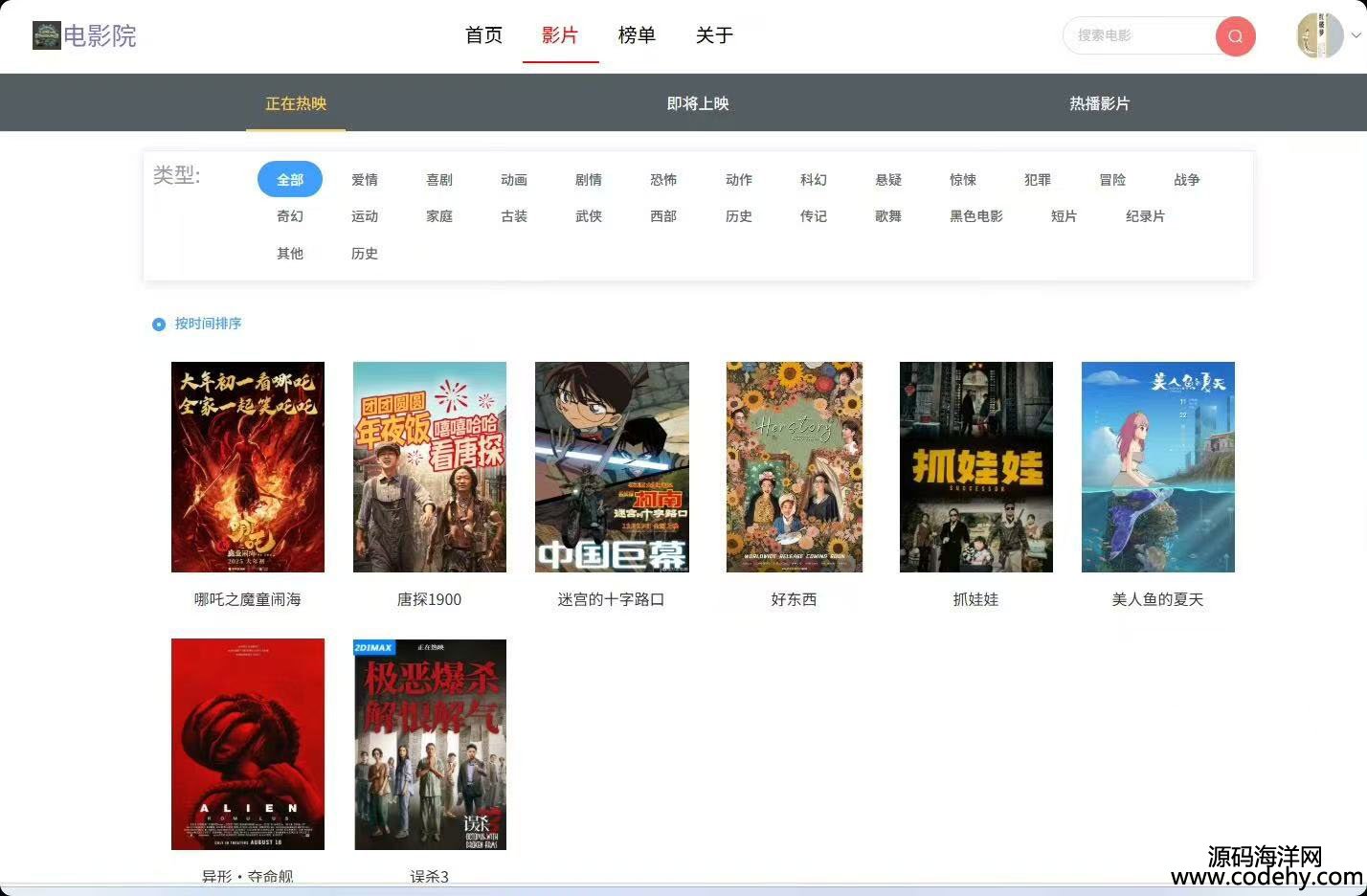Select the 全部 genre filter button
This screenshot has width=1367, height=896.
[x=289, y=180]
